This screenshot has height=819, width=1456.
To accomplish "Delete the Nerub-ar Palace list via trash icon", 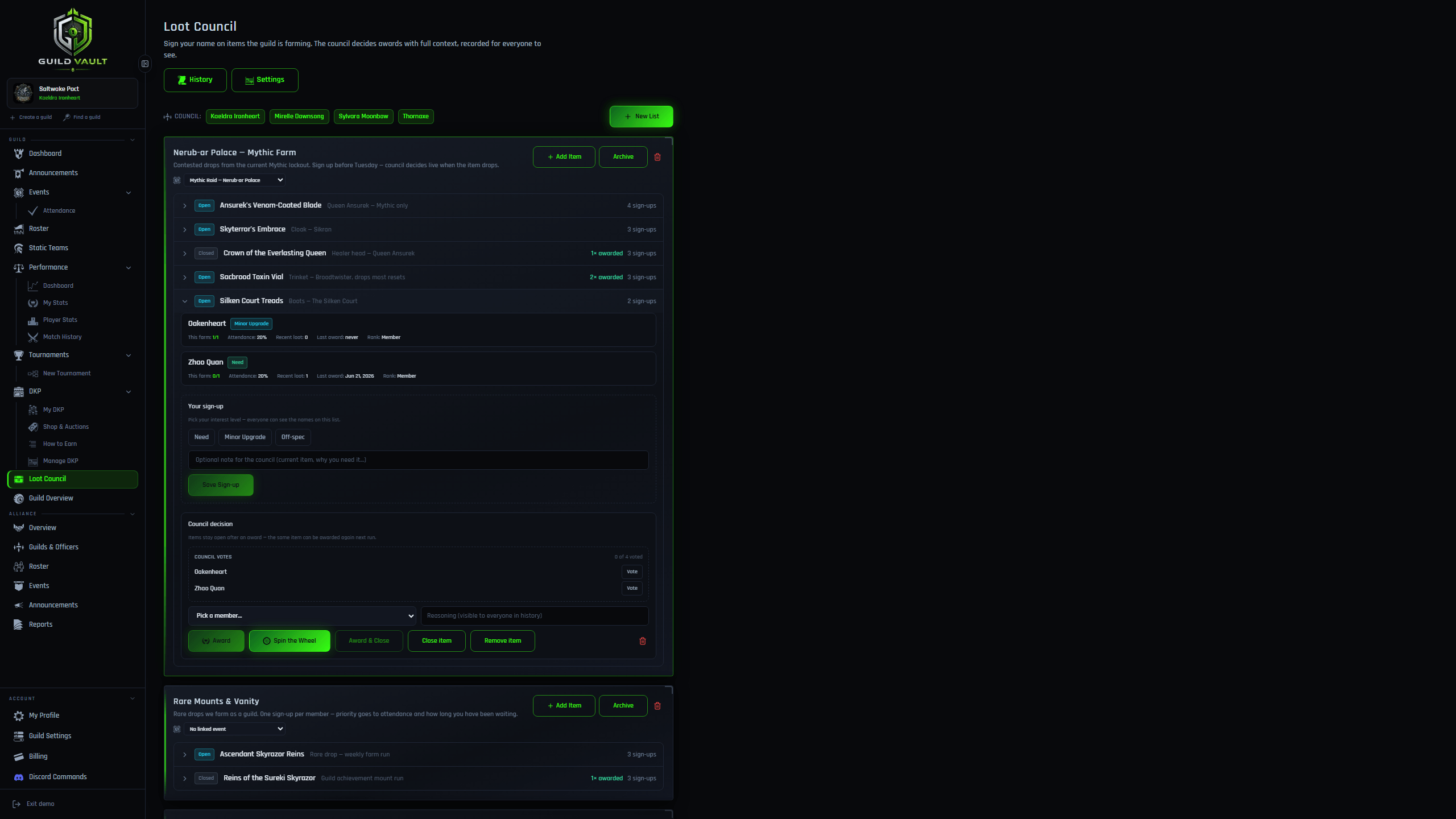I will pyautogui.click(x=657, y=157).
